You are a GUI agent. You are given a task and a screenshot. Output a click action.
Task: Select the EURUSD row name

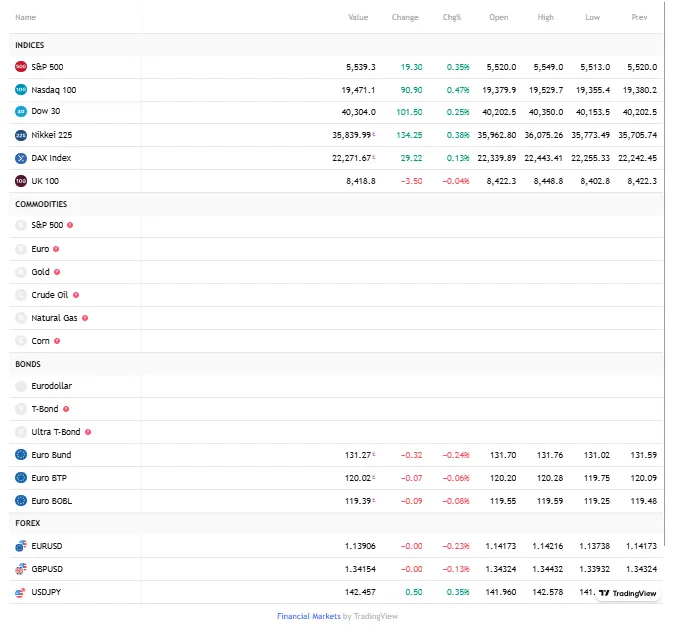coord(47,546)
